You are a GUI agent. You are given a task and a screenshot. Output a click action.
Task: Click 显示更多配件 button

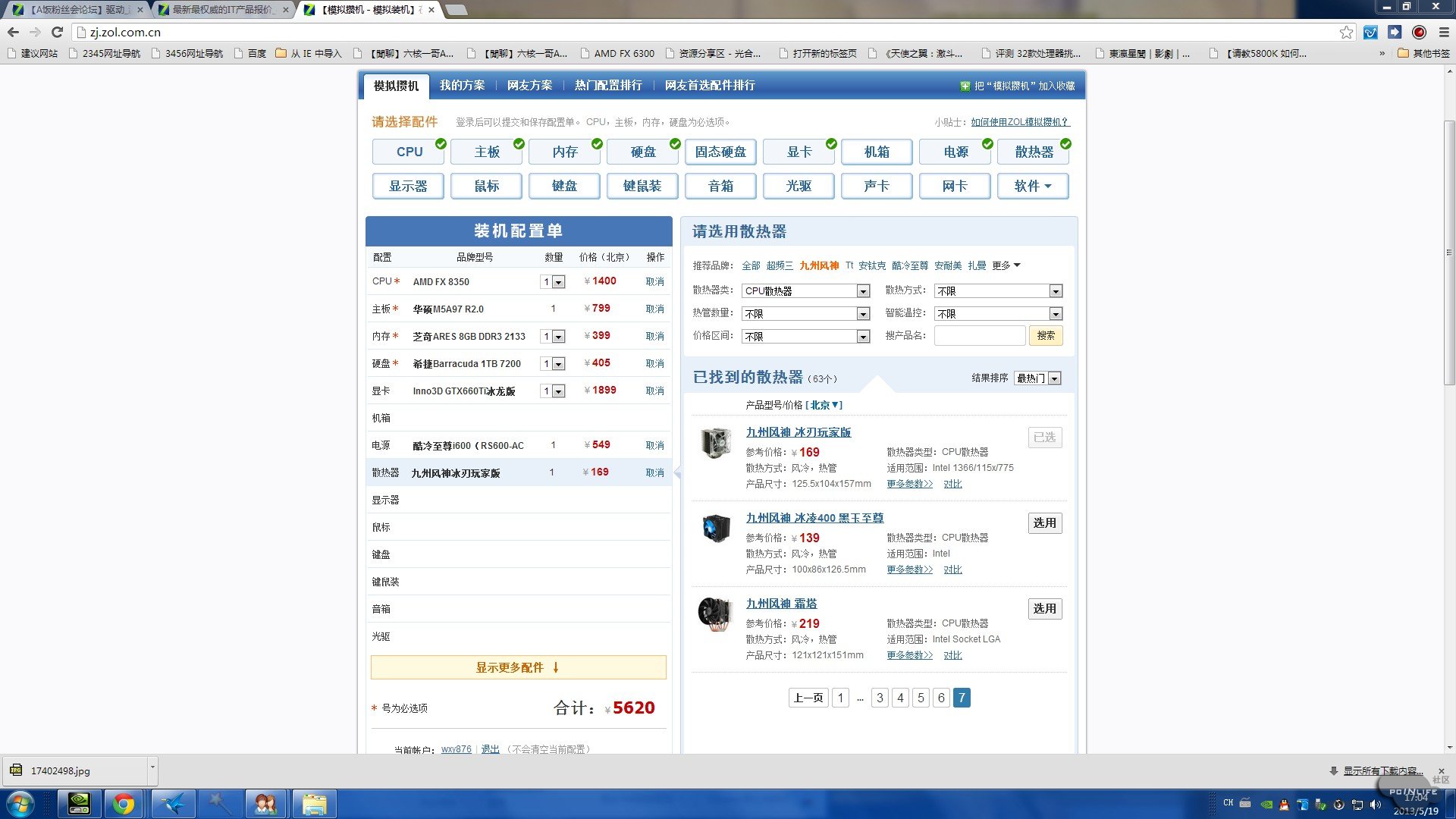point(519,667)
